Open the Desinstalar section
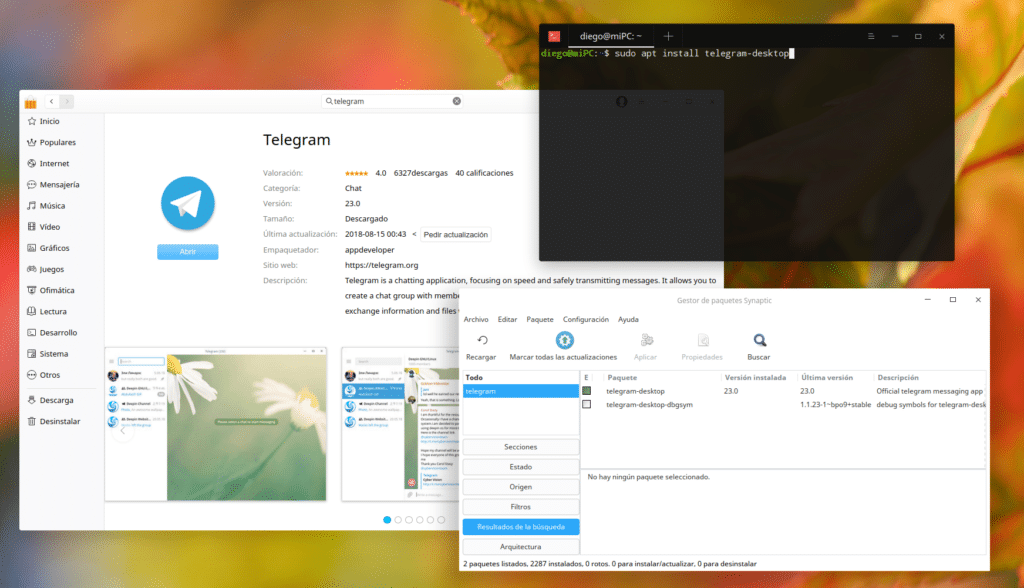This screenshot has width=1024, height=588. pos(54,421)
